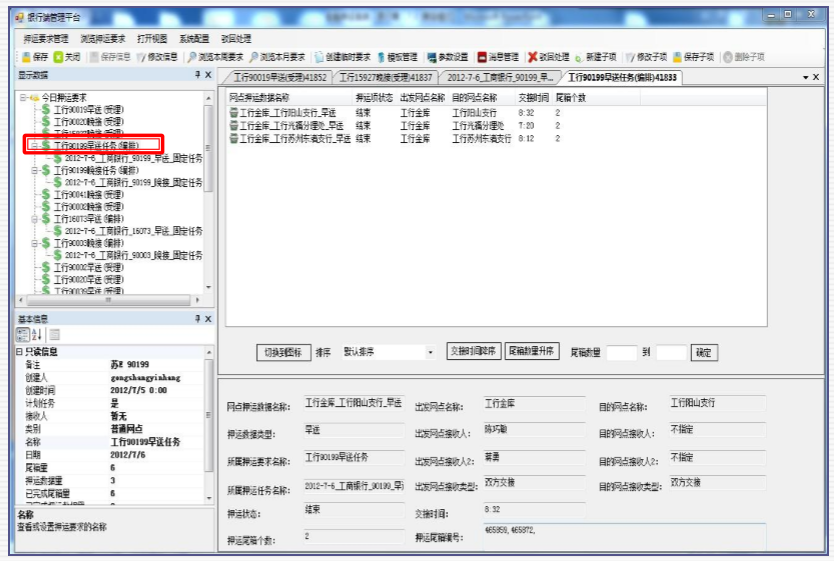Open the 浏览押运要求 menu
Screen dimensions: 834x561
pos(103,39)
